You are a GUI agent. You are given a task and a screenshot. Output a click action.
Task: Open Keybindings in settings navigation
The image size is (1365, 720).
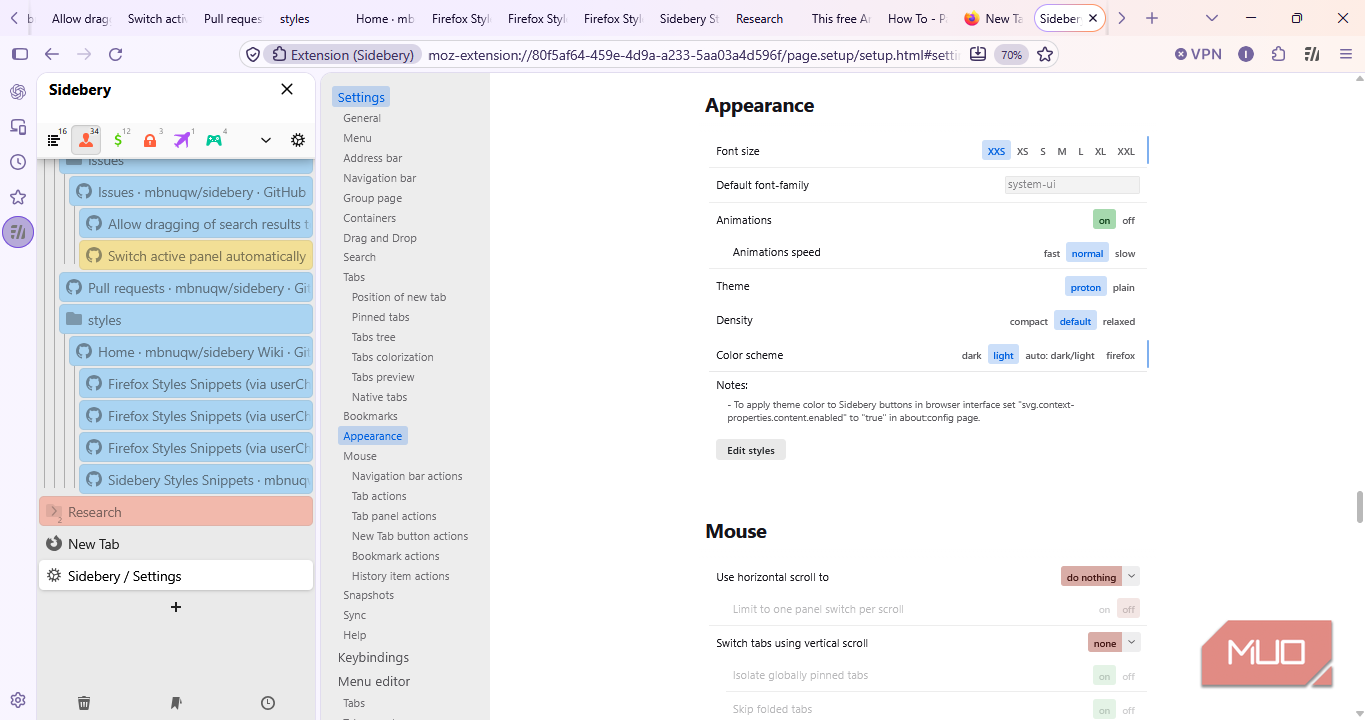374,657
